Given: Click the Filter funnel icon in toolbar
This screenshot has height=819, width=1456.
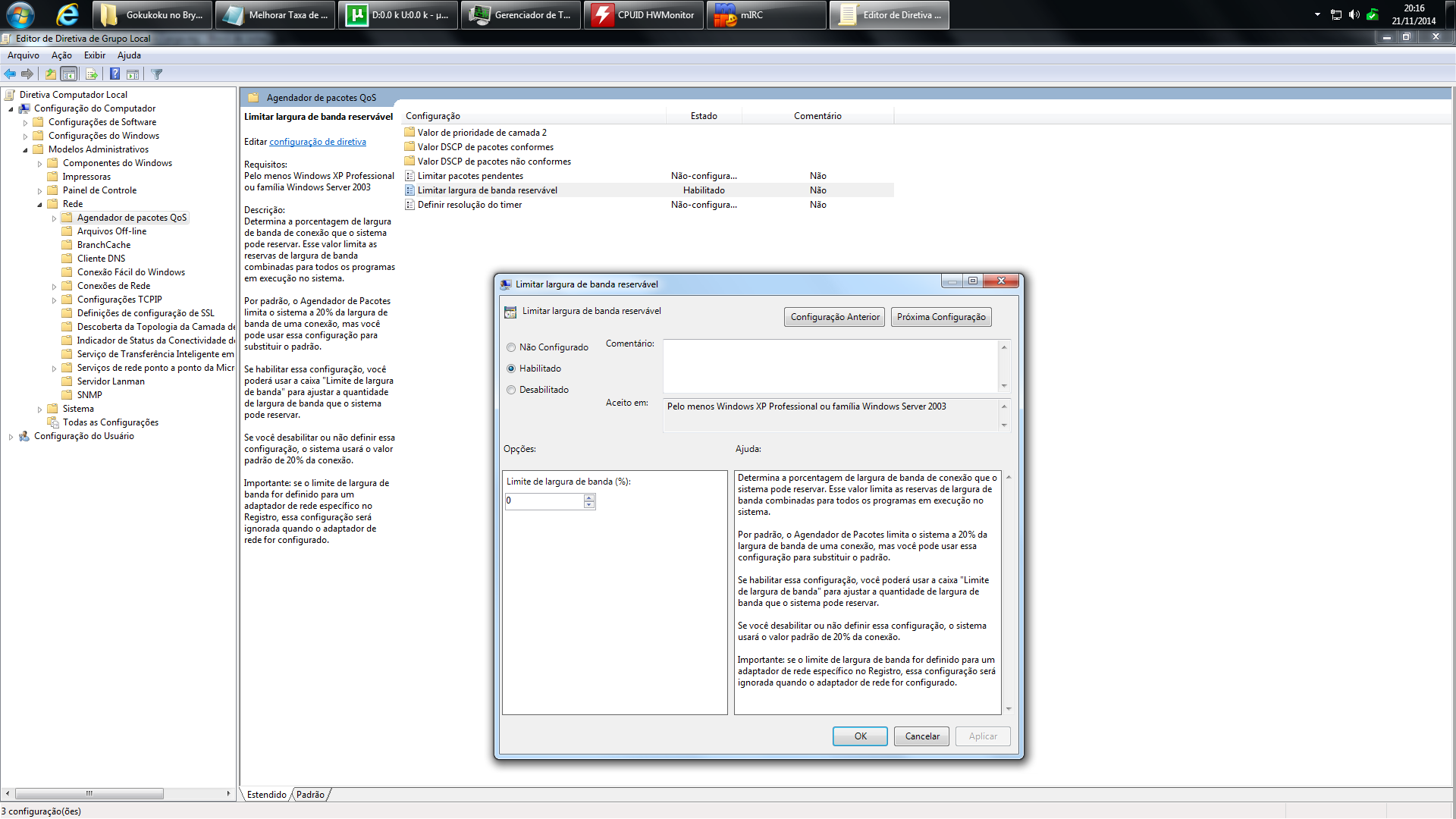Looking at the screenshot, I should click(x=157, y=74).
